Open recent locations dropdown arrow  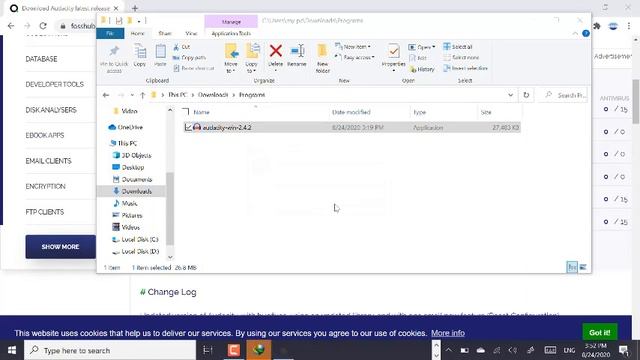[132, 95]
